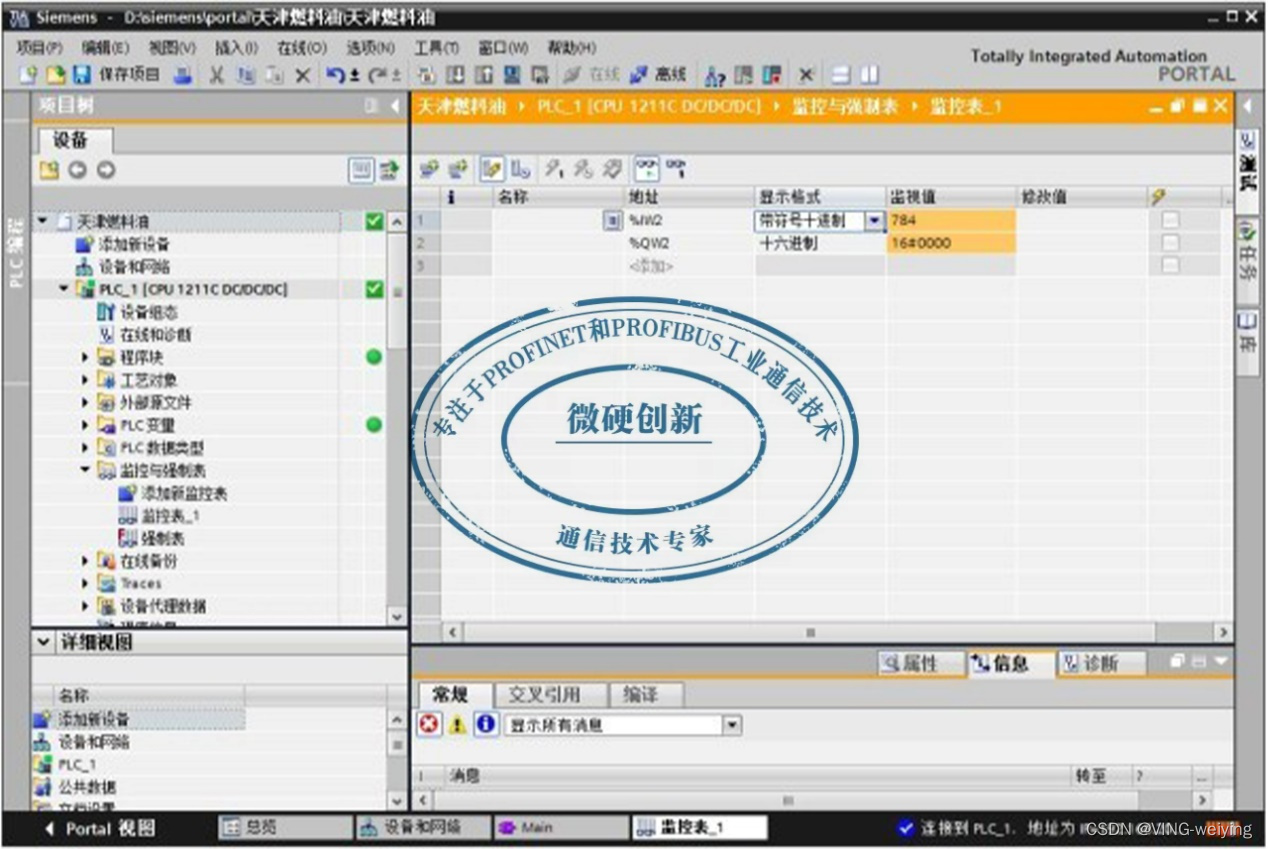Image resolution: width=1268 pixels, height=849 pixels.
Task: Open the 项目(P) menu
Action: (40, 47)
